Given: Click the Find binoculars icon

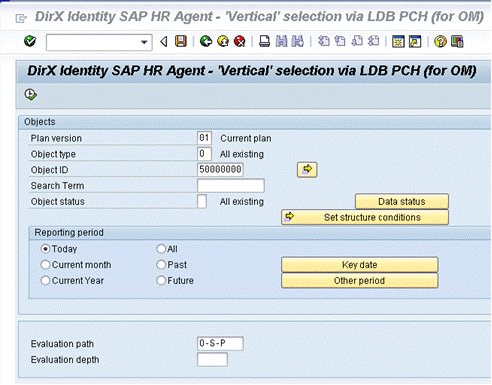Looking at the screenshot, I should click(x=281, y=41).
